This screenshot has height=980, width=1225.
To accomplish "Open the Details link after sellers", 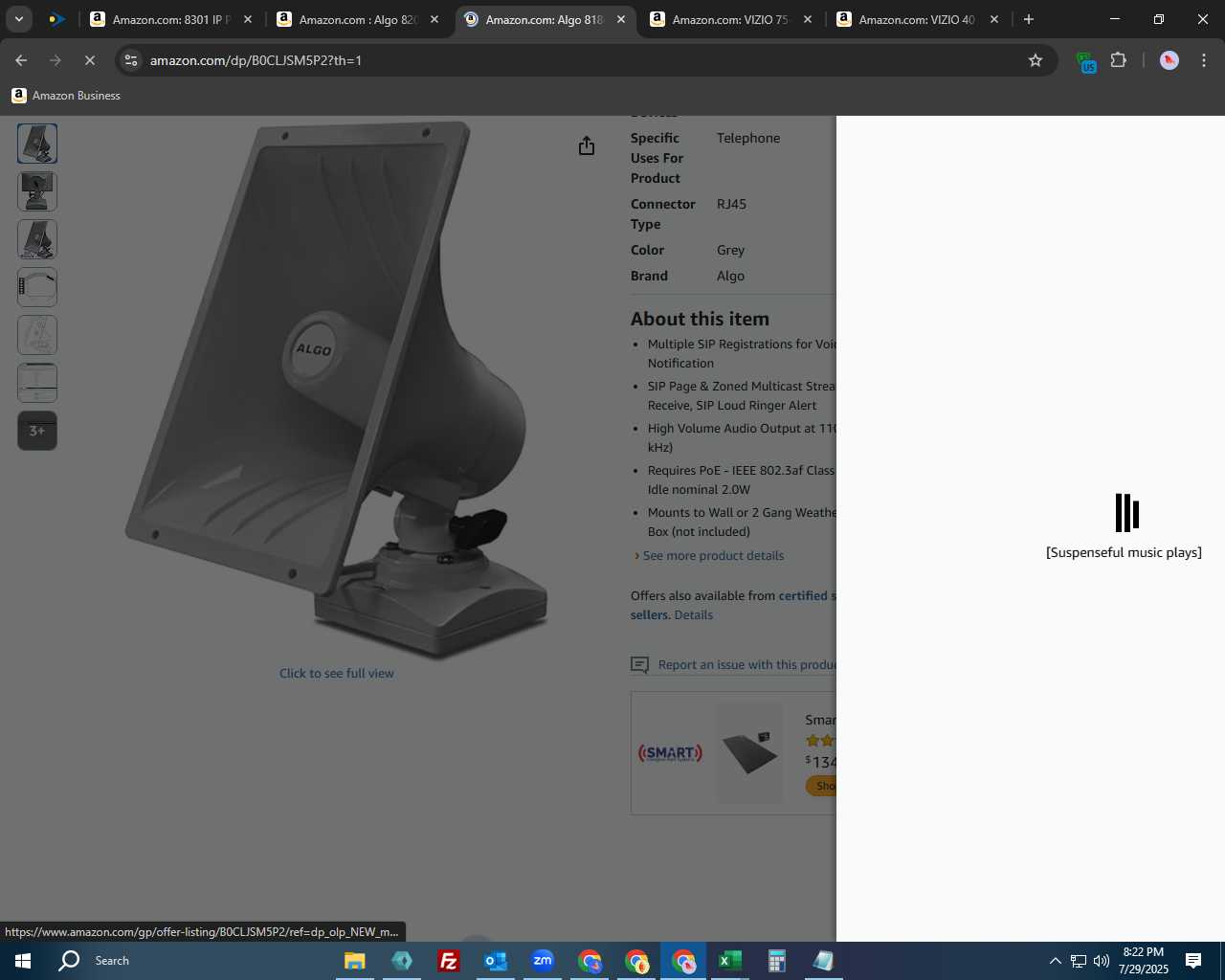I will coord(693,615).
